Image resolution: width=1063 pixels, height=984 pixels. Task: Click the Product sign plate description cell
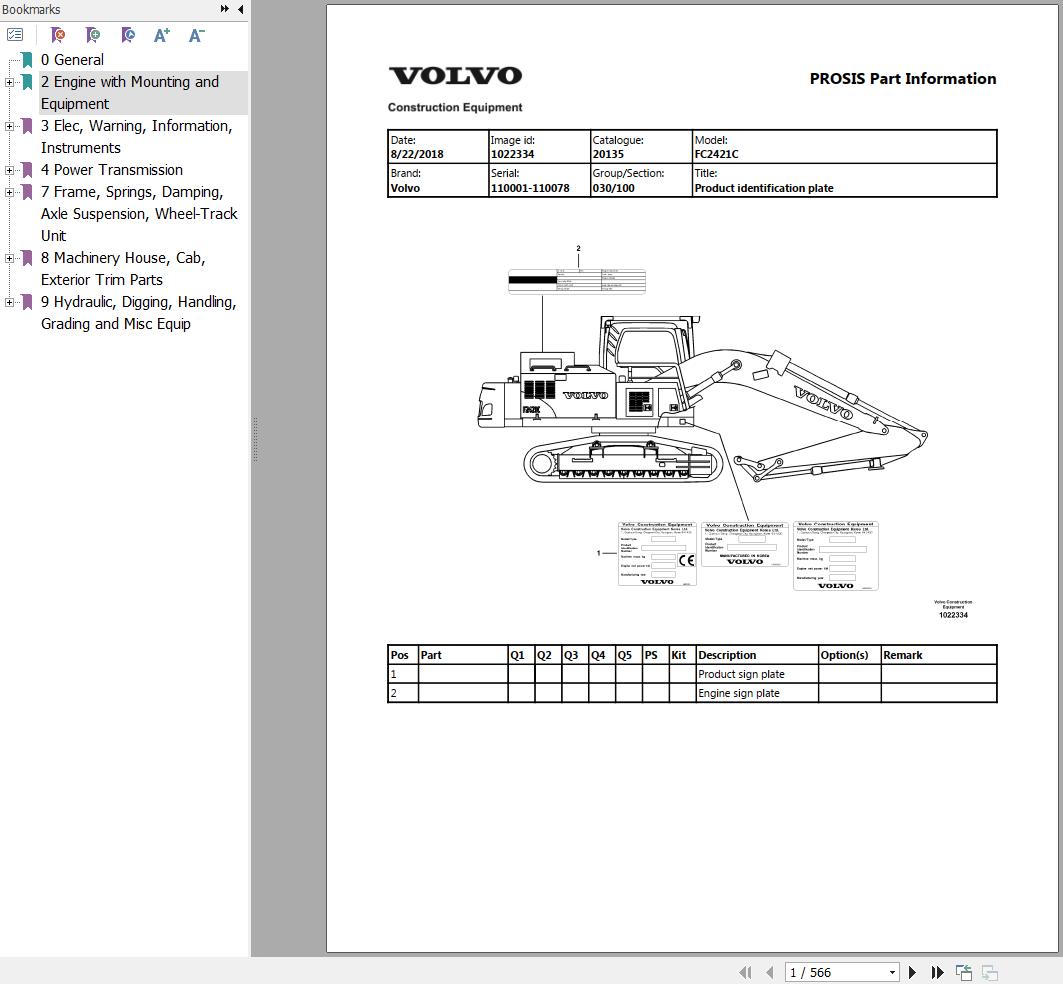pyautogui.click(x=757, y=674)
